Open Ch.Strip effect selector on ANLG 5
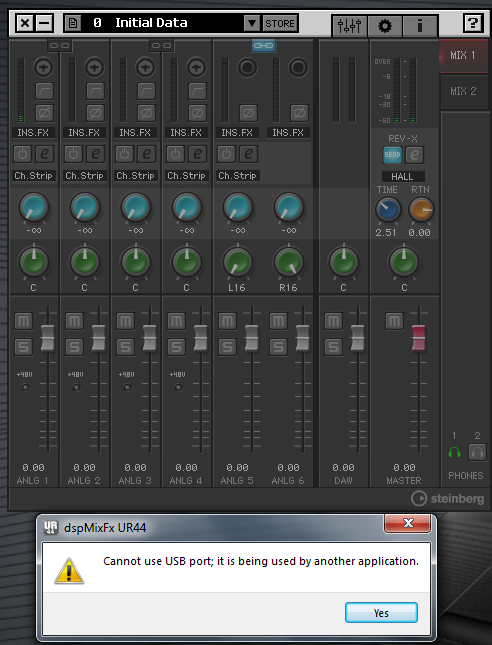This screenshot has width=492, height=645. [x=237, y=176]
